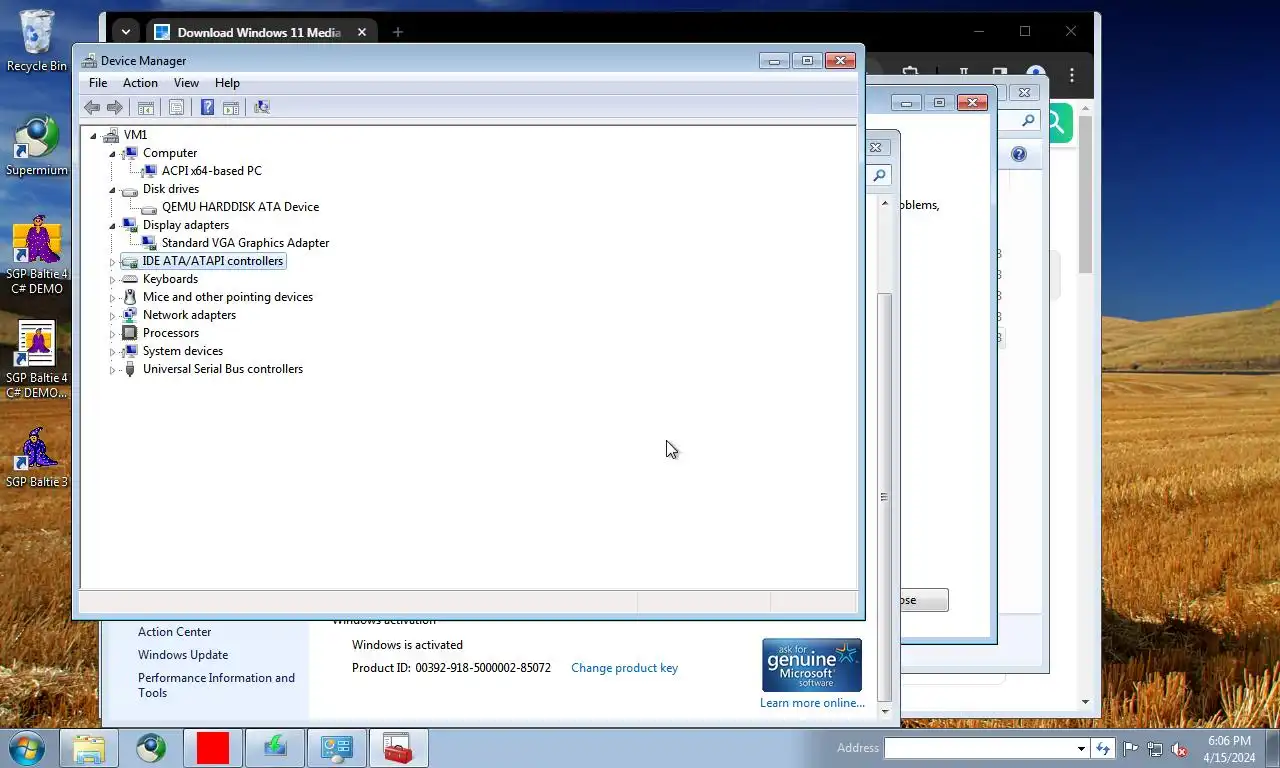The image size is (1280, 768).
Task: Select the Processors category icon
Action: click(129, 333)
